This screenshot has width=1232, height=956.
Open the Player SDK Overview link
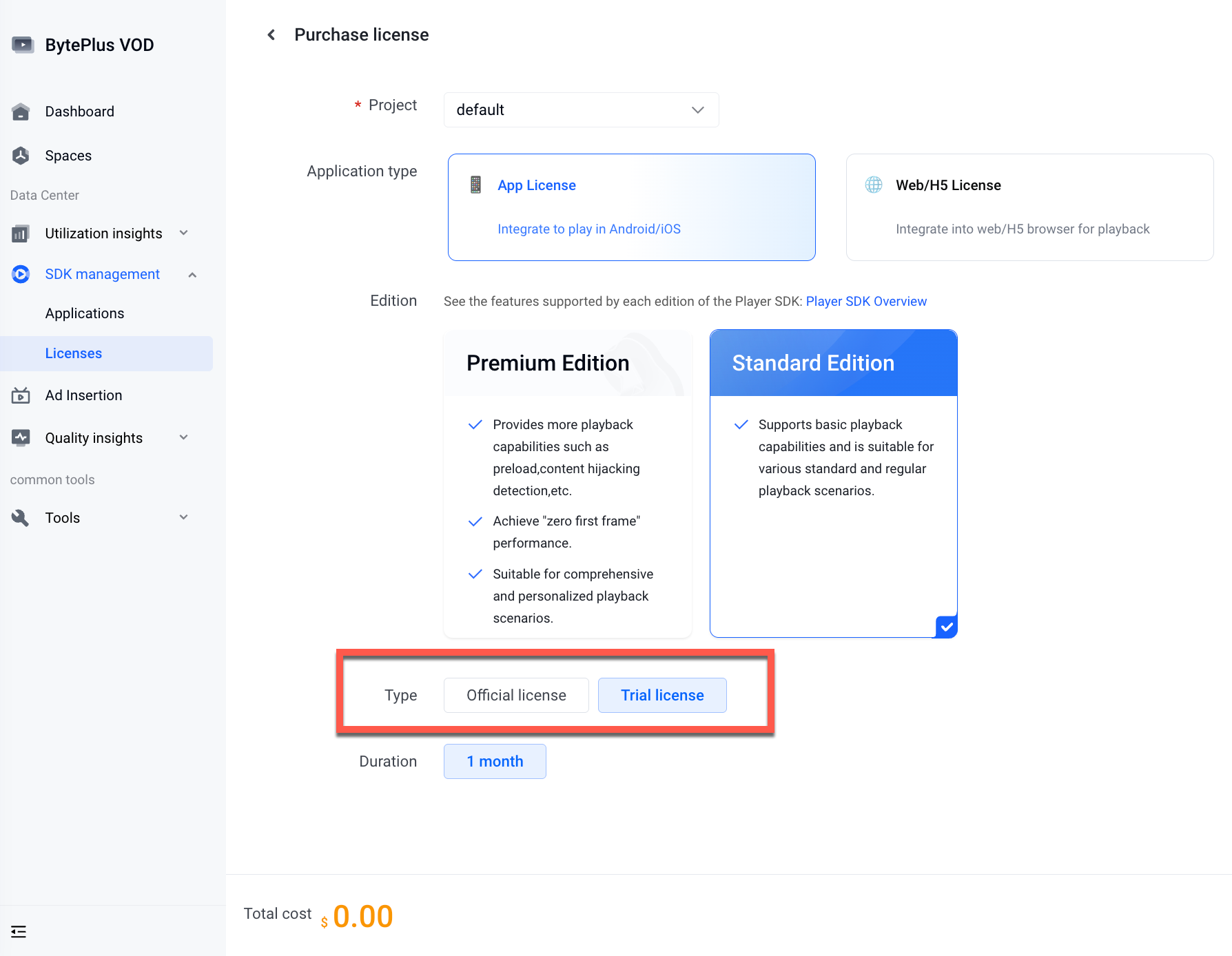click(866, 301)
